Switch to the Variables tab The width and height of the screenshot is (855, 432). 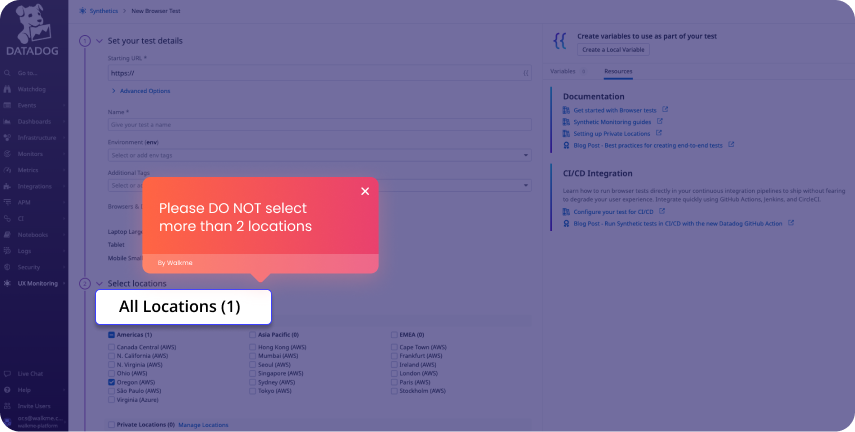(563, 72)
